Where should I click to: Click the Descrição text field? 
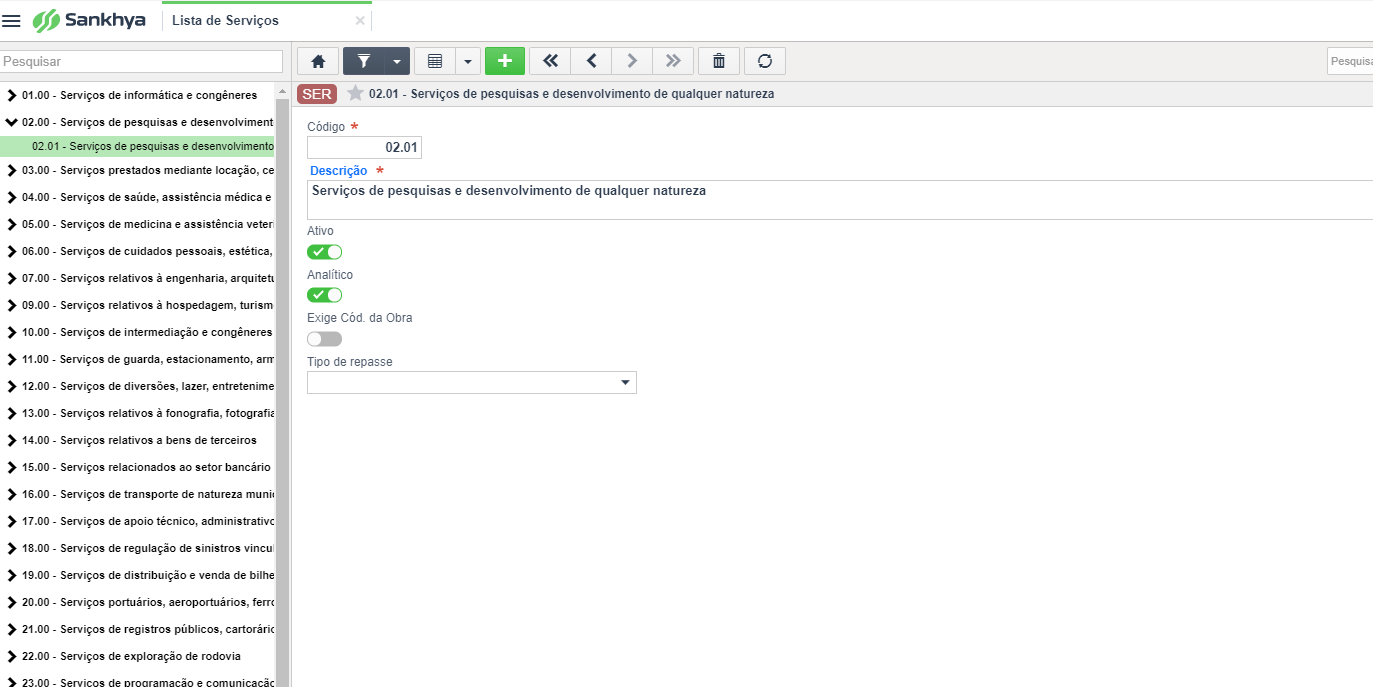pos(840,200)
